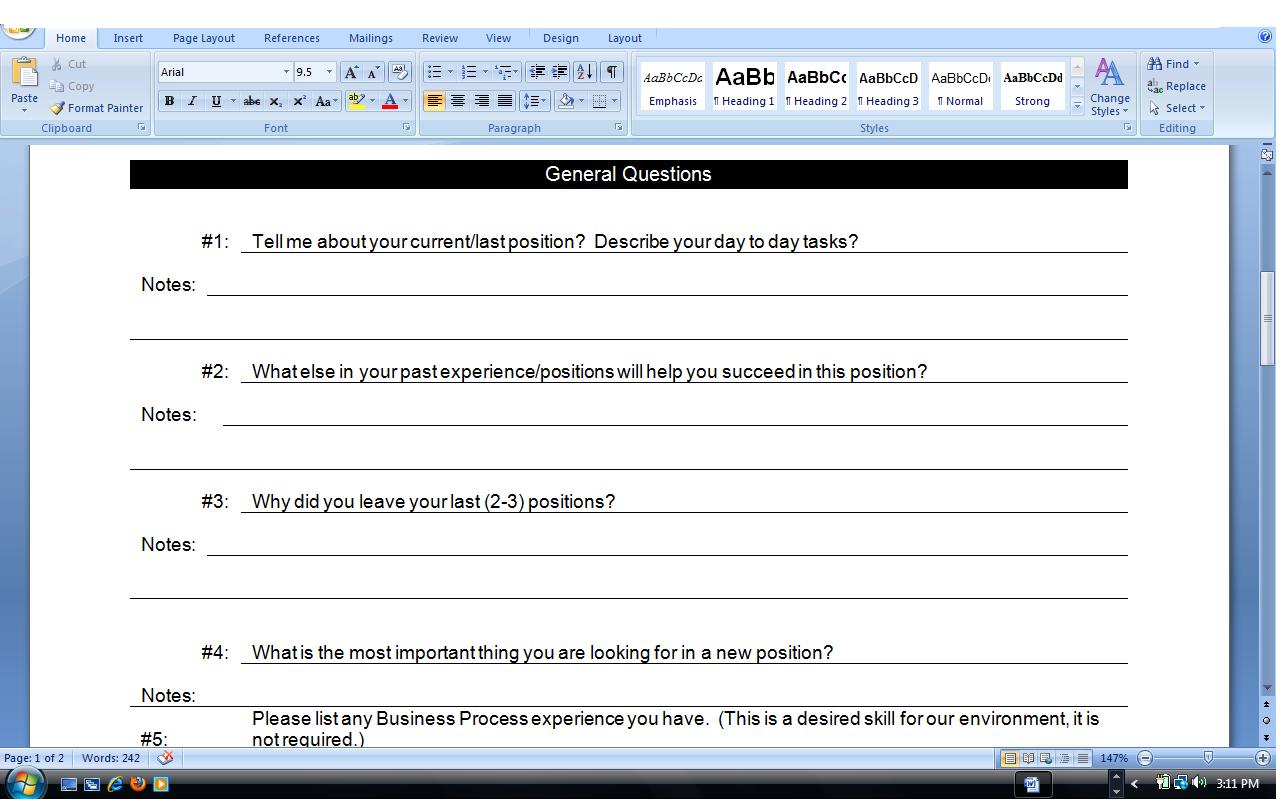The image size is (1280, 800).
Task: Clear formatting with the eraser icon
Action: 399,72
